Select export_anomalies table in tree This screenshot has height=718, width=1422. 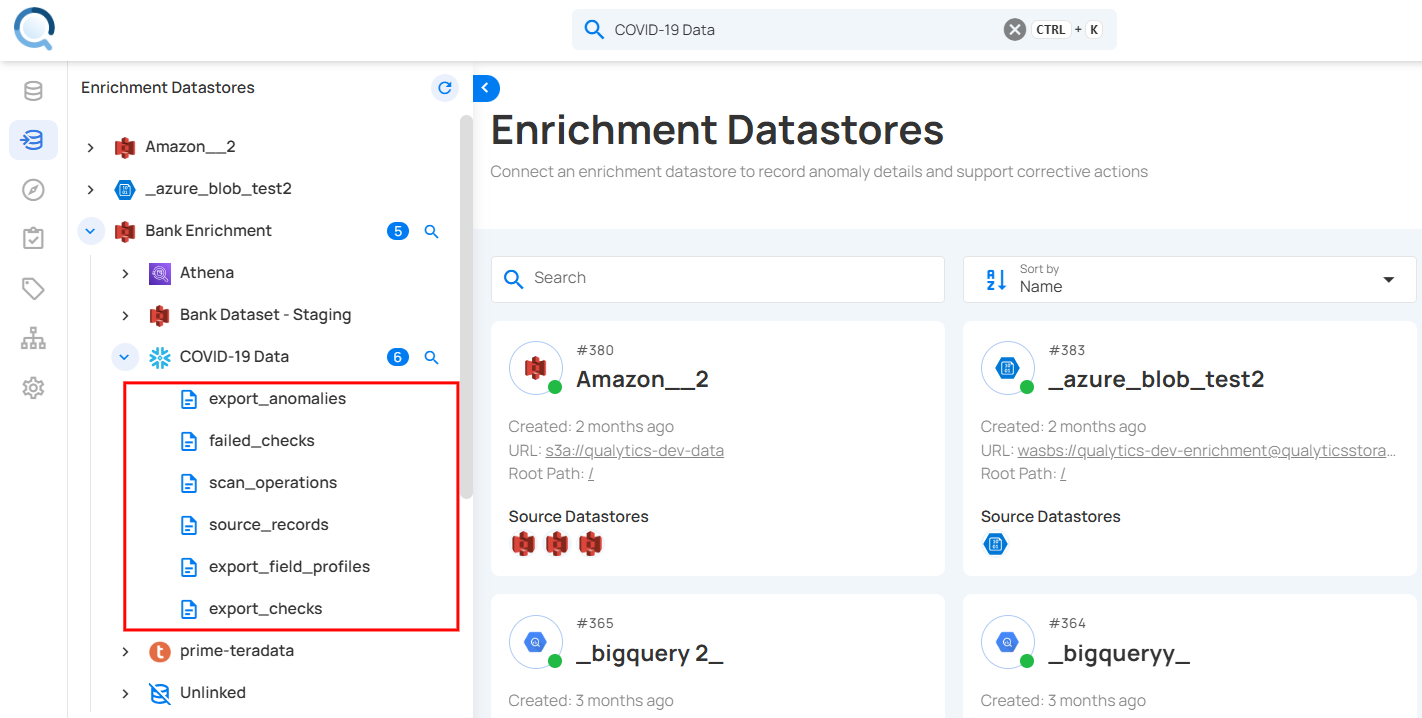coord(277,399)
